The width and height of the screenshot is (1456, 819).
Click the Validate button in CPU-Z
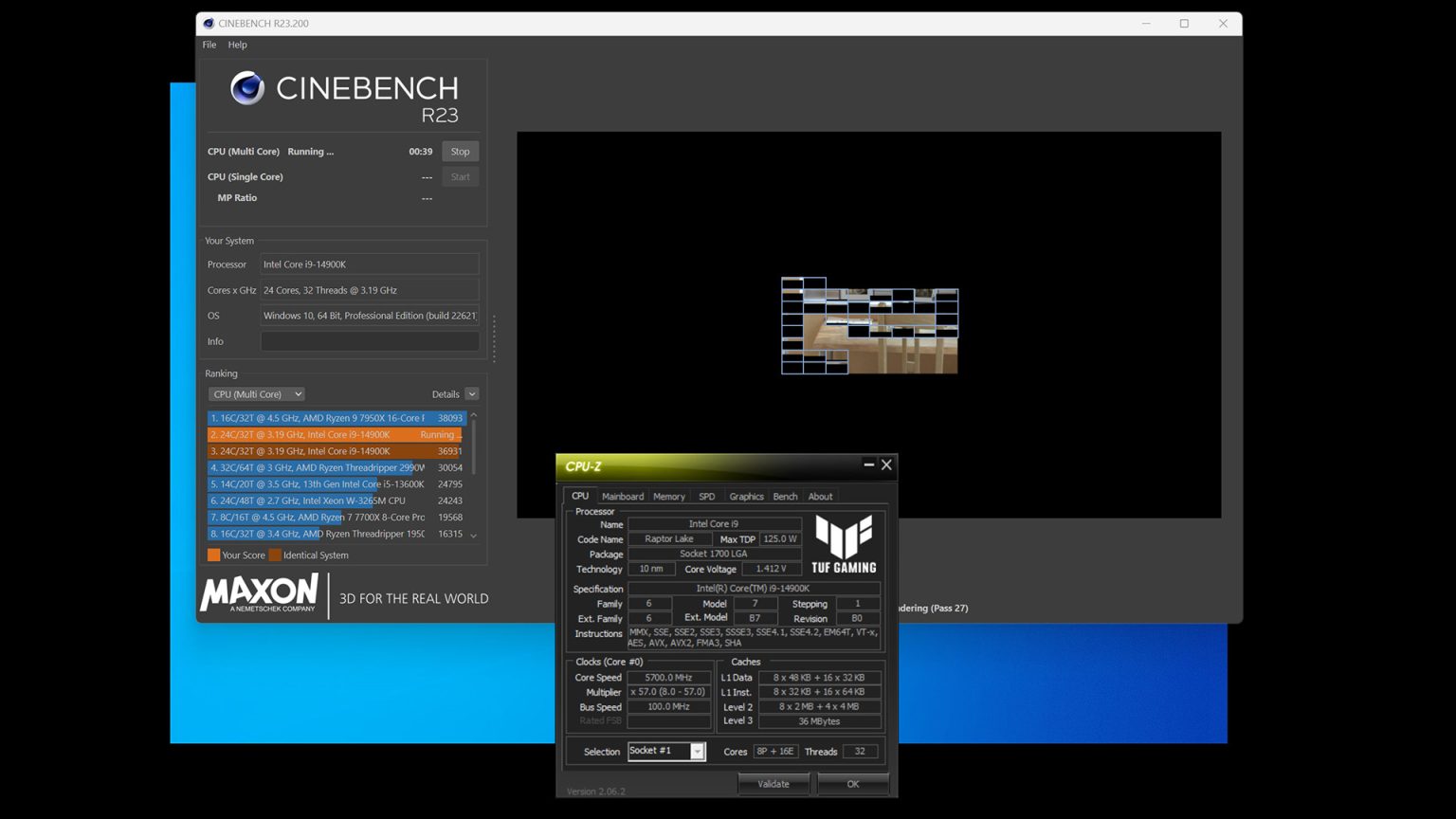773,784
